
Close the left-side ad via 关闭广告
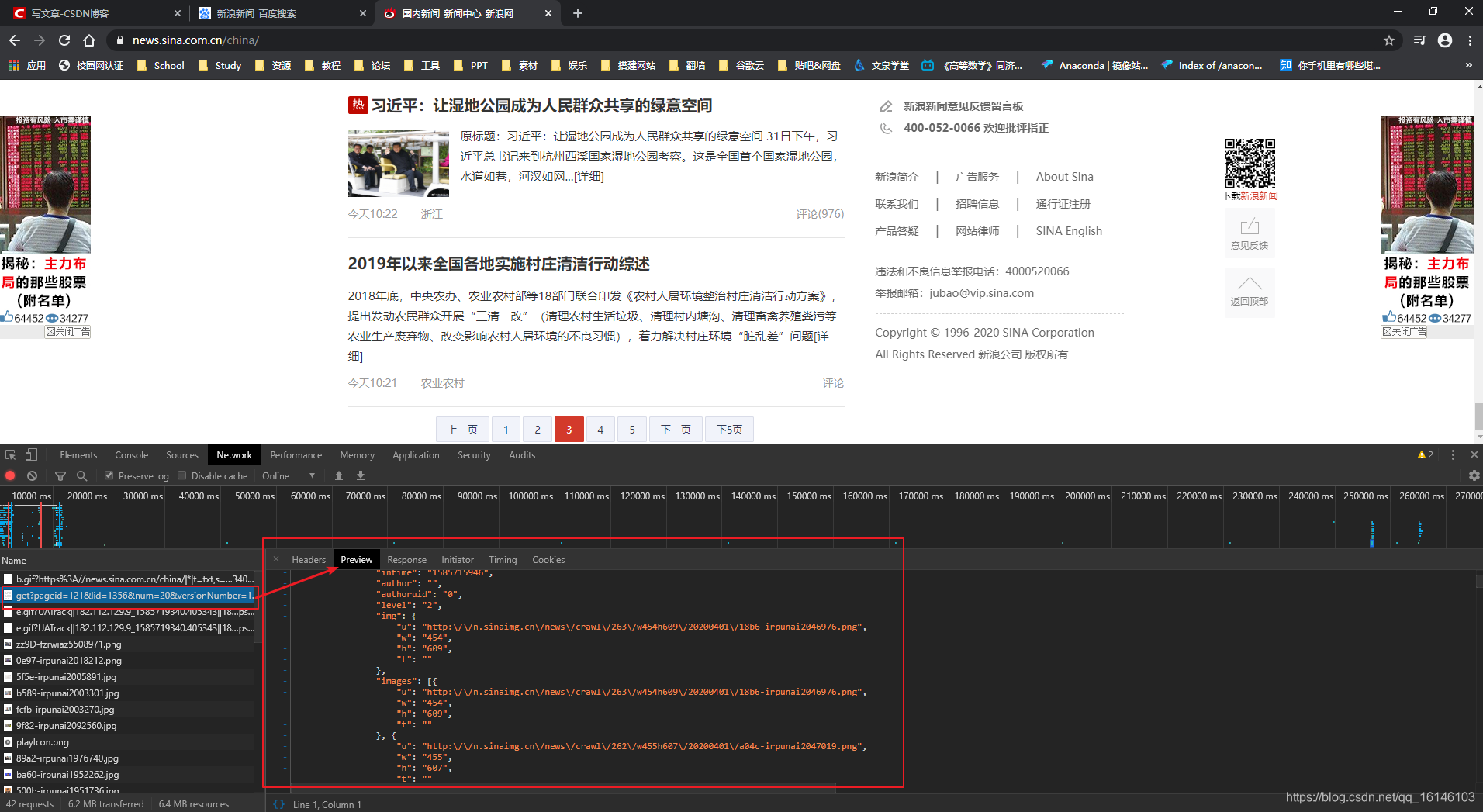(67, 332)
